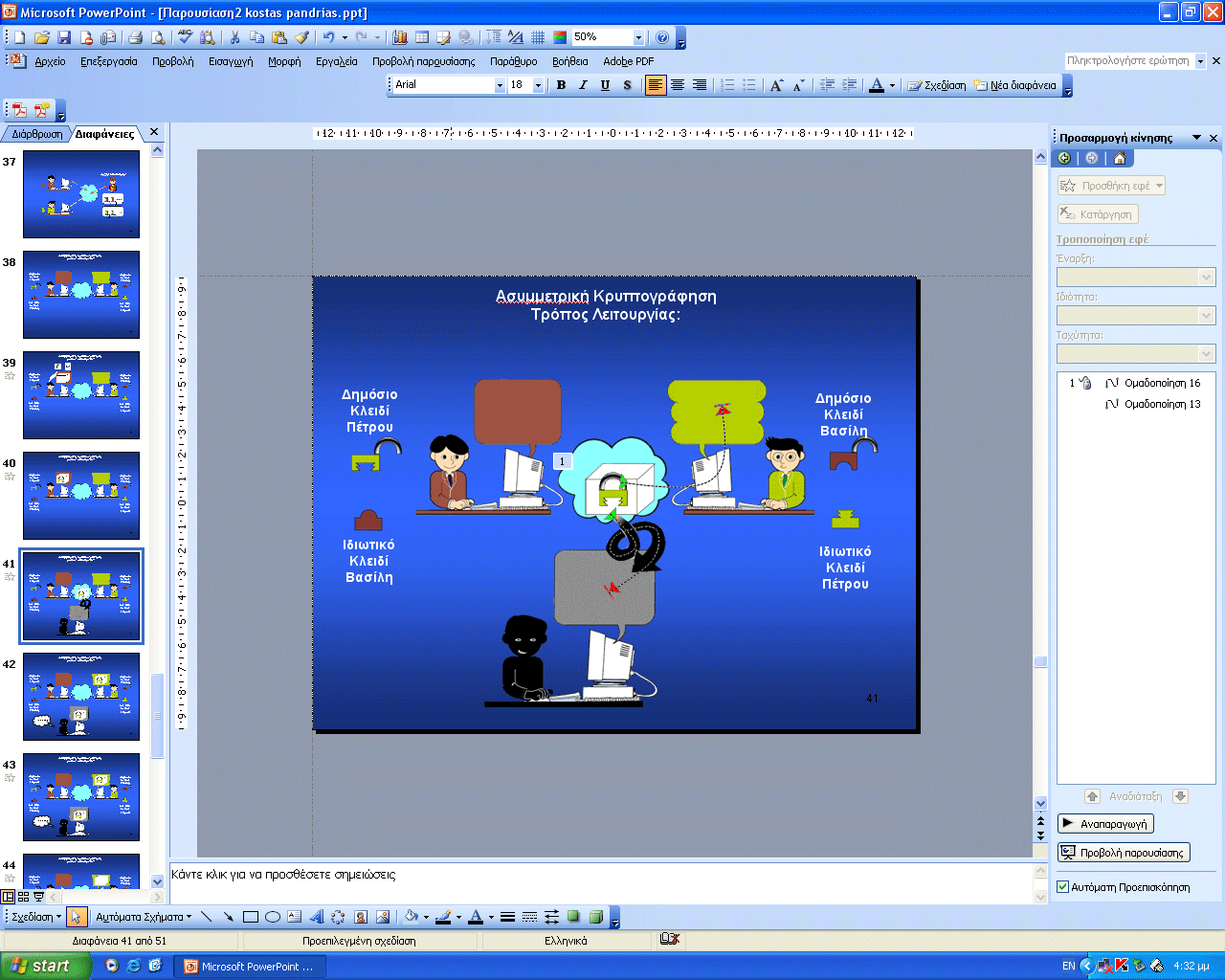The width and height of the screenshot is (1225, 980).
Task: Open the Επεξεργασία menu
Action: (x=109, y=61)
